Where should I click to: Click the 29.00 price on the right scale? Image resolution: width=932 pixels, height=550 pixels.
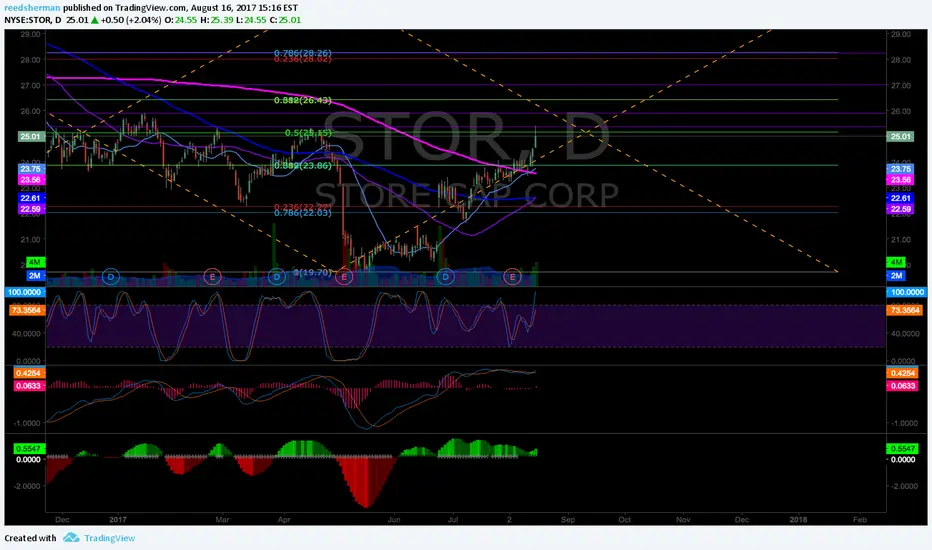tap(900, 34)
